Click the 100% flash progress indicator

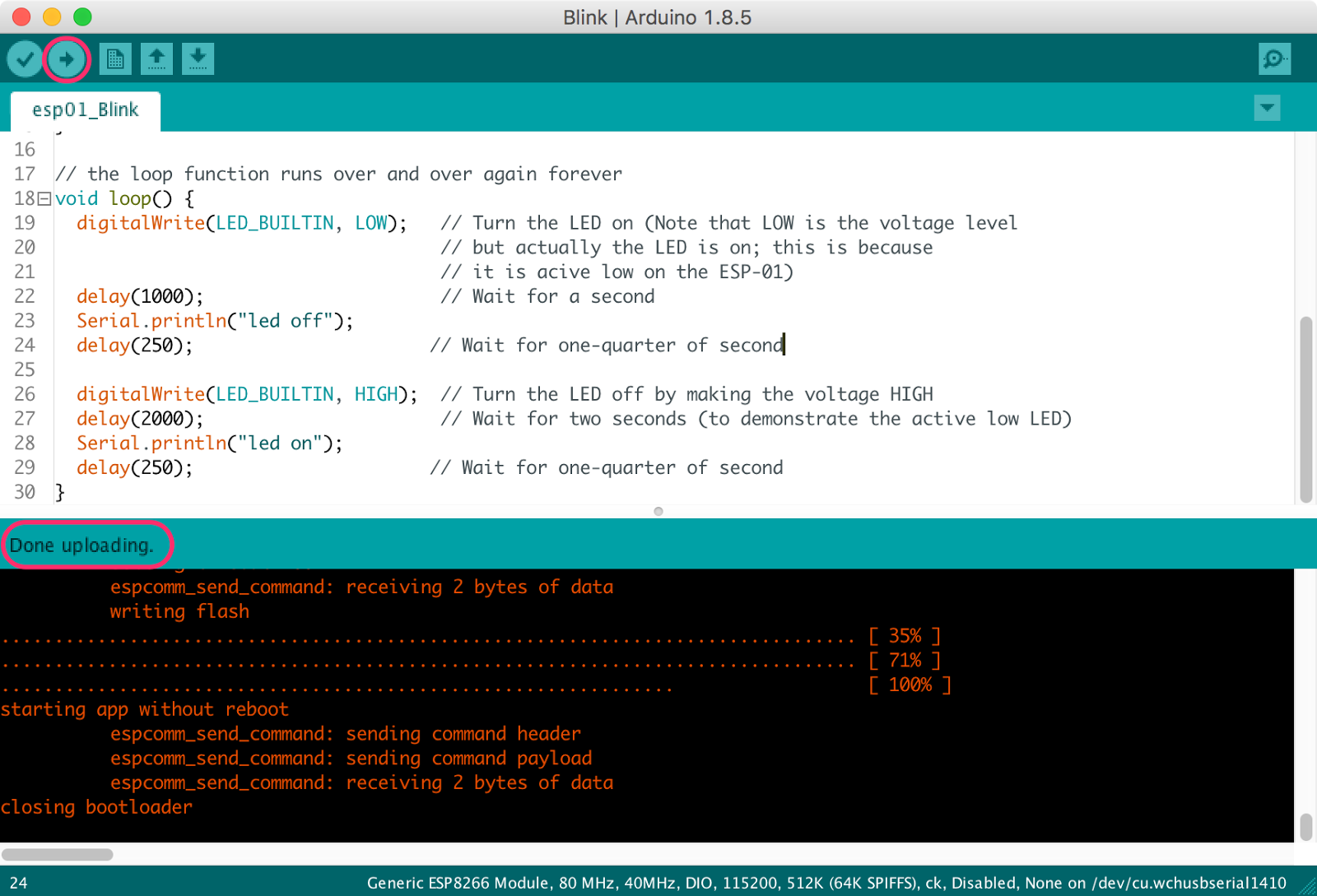[x=910, y=684]
